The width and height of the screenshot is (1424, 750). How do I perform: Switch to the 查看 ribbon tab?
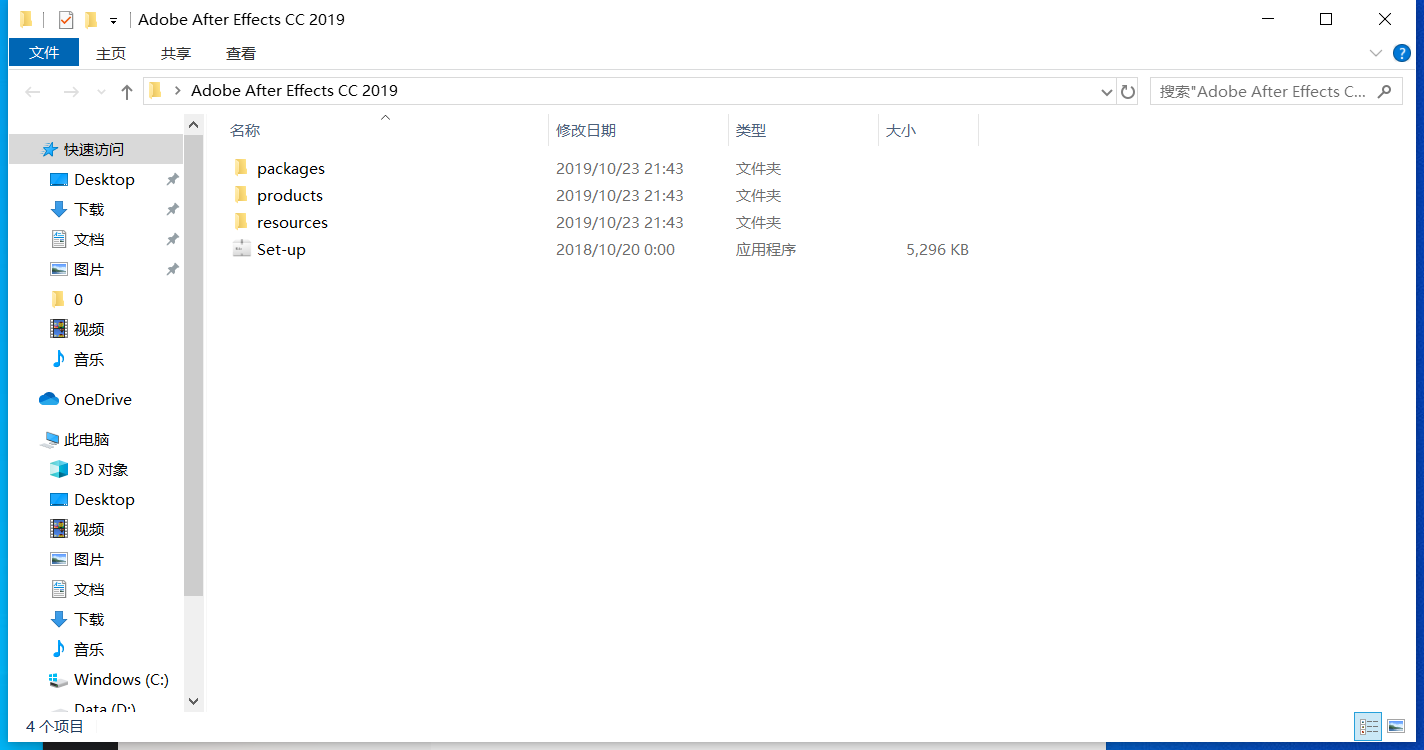click(x=241, y=53)
